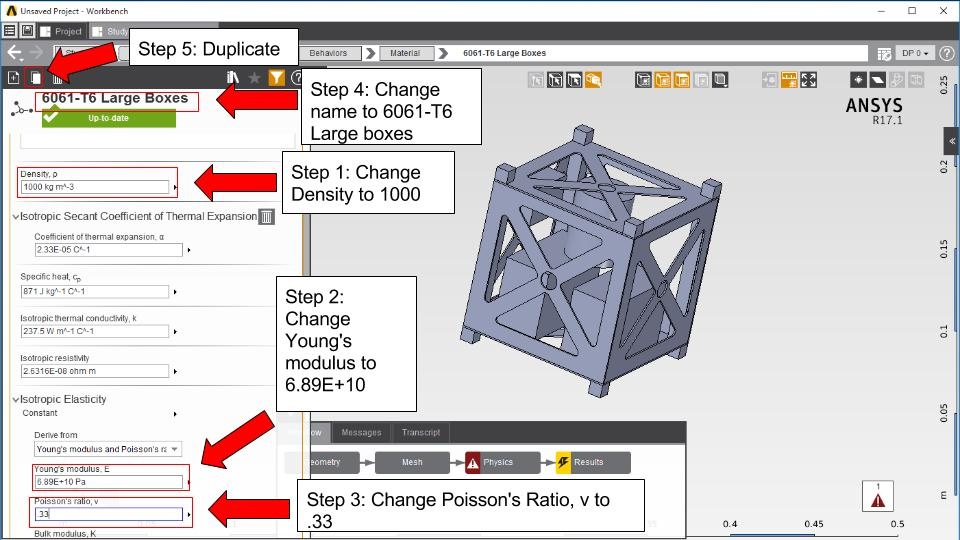This screenshot has height=540, width=960.
Task: Click the favorites star icon
Action: click(x=255, y=78)
